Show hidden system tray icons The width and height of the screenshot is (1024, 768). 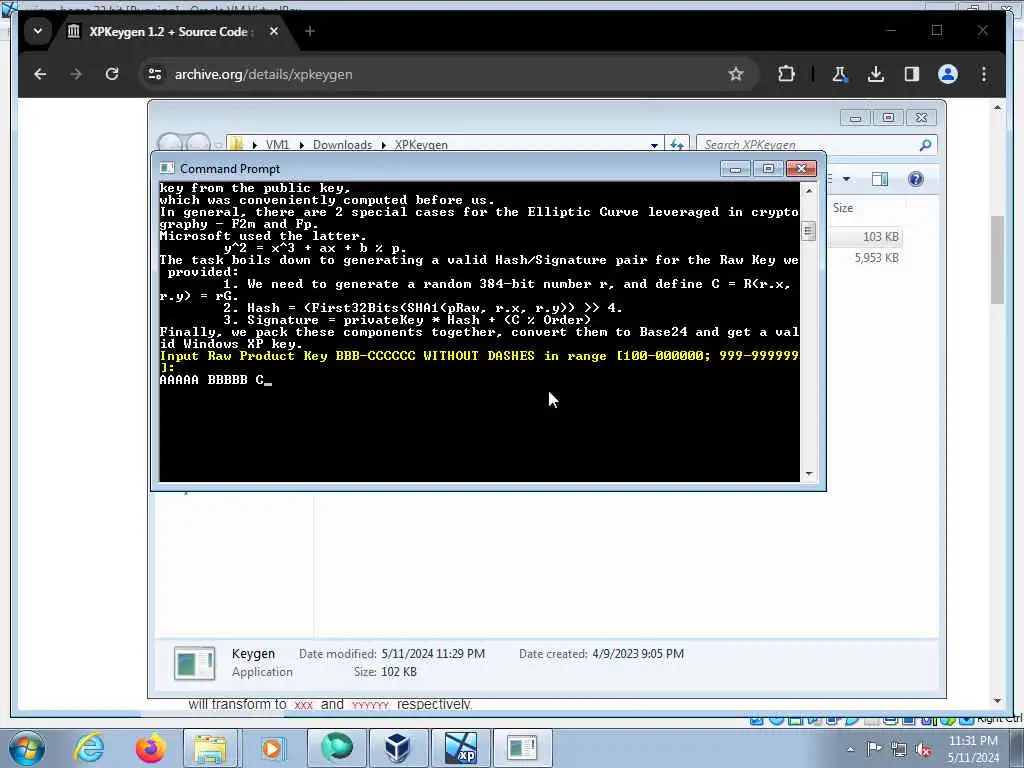[850, 750]
